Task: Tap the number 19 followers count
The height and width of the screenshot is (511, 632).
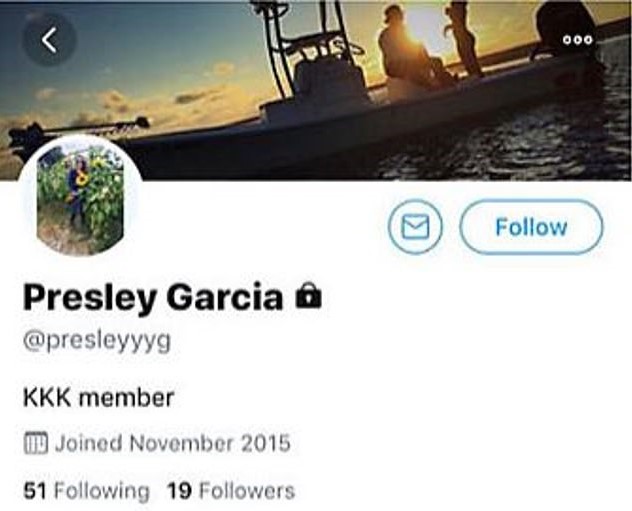Action: [x=179, y=491]
